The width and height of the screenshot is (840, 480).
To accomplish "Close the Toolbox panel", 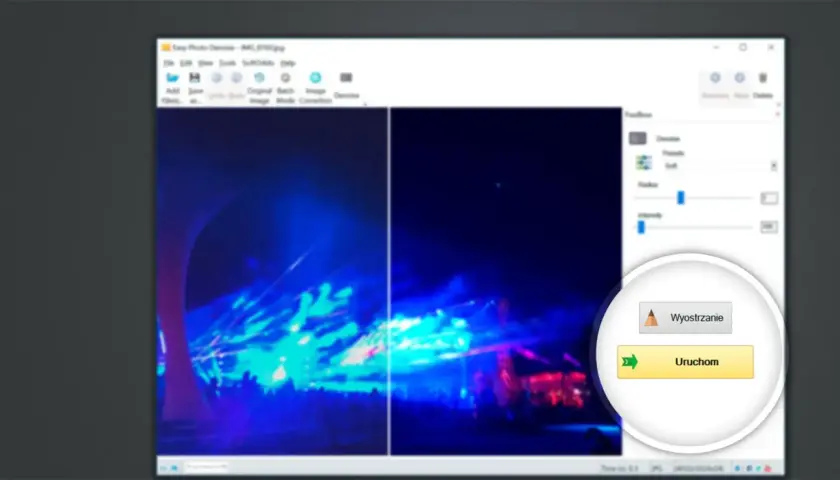I will coord(778,114).
